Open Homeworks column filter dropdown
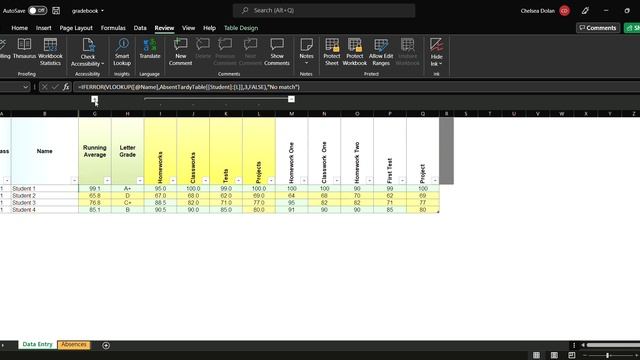This screenshot has height=360, width=640. pos(173,180)
